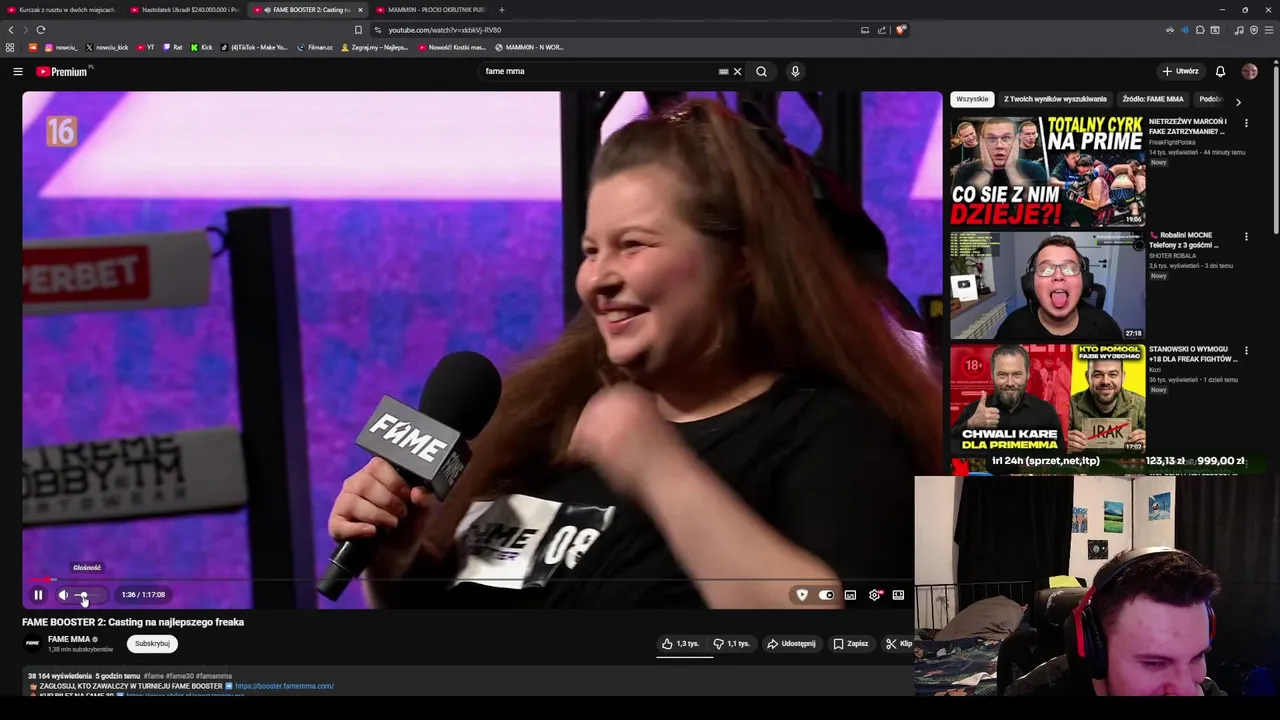
Task: Open the player settings gear
Action: tap(875, 595)
